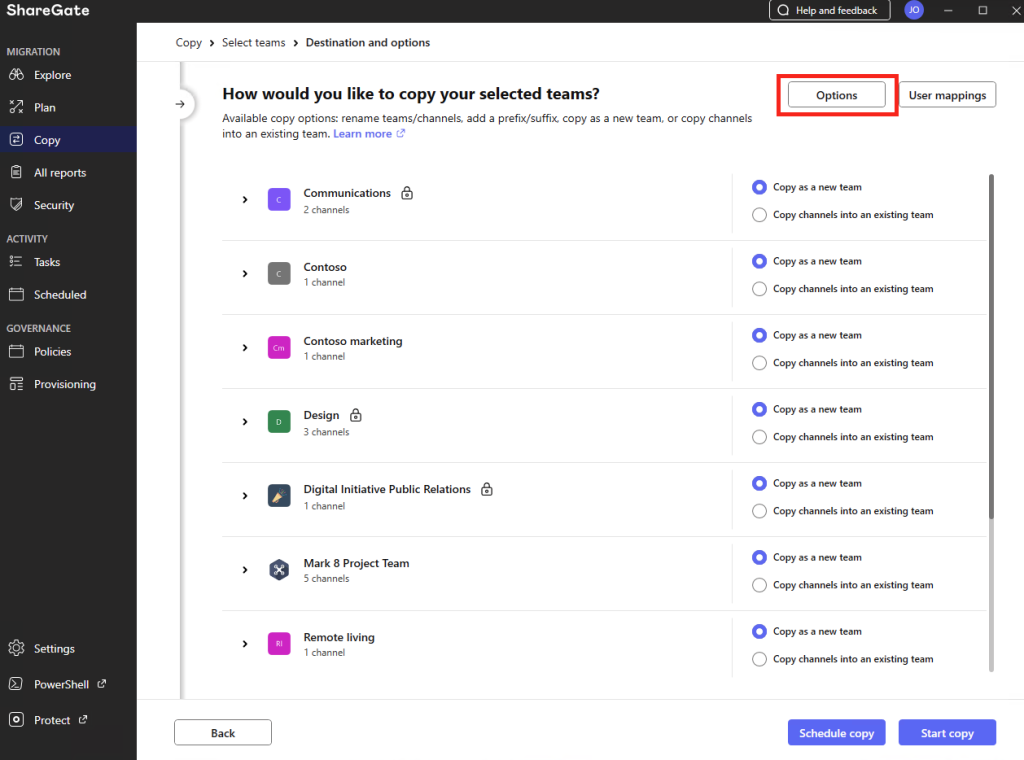Click the Digital Initiative Public Relations team icon
This screenshot has height=760, width=1024.
[279, 496]
